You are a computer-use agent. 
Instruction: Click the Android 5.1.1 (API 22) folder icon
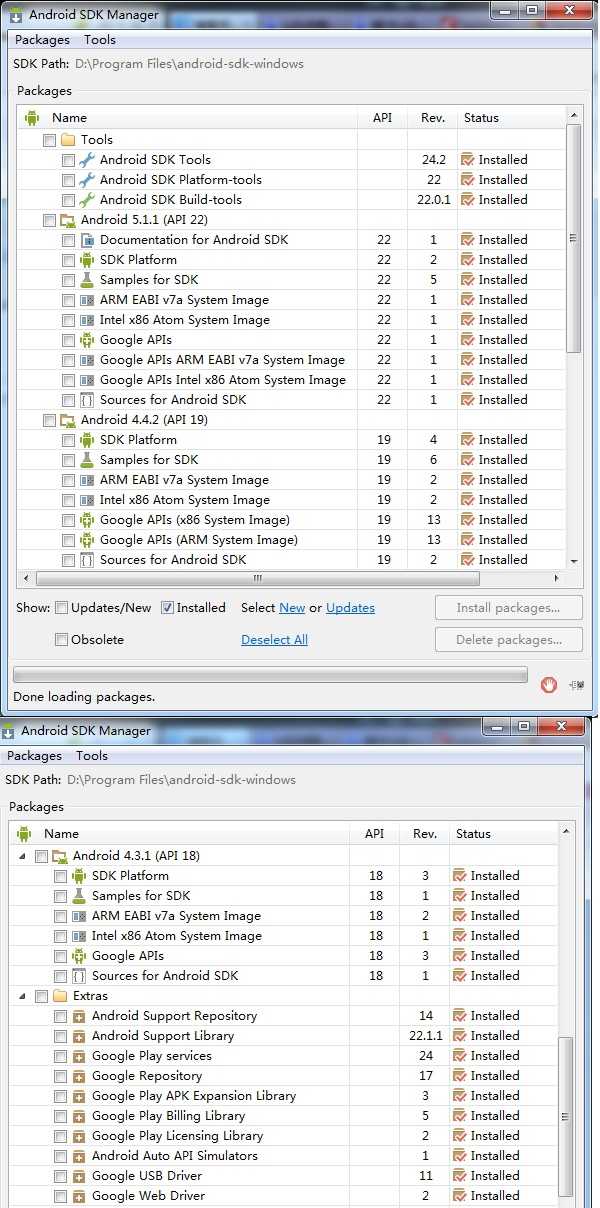click(x=68, y=220)
